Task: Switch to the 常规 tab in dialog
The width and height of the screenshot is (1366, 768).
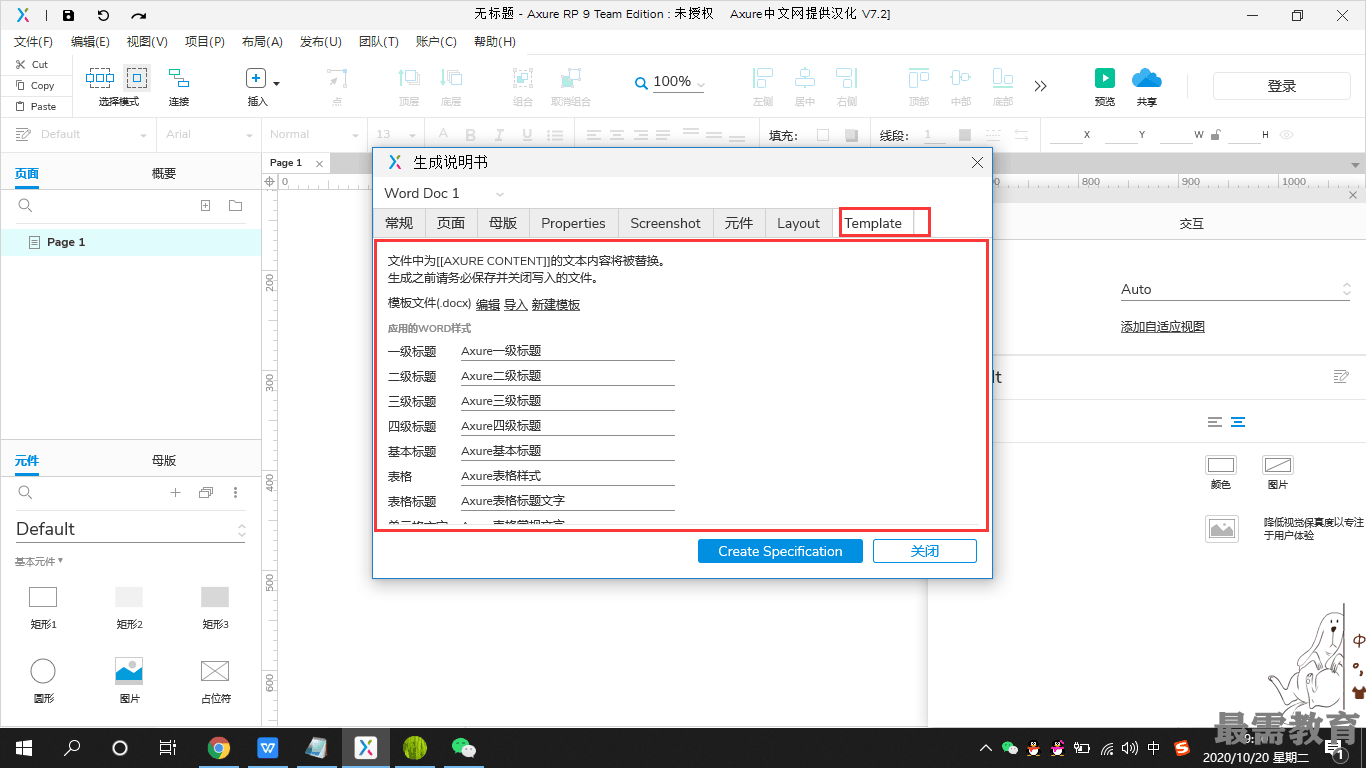Action: pos(399,223)
